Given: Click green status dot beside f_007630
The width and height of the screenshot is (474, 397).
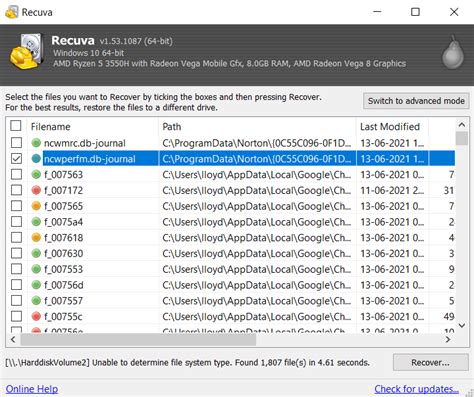Looking at the screenshot, I should pyautogui.click(x=36, y=253).
